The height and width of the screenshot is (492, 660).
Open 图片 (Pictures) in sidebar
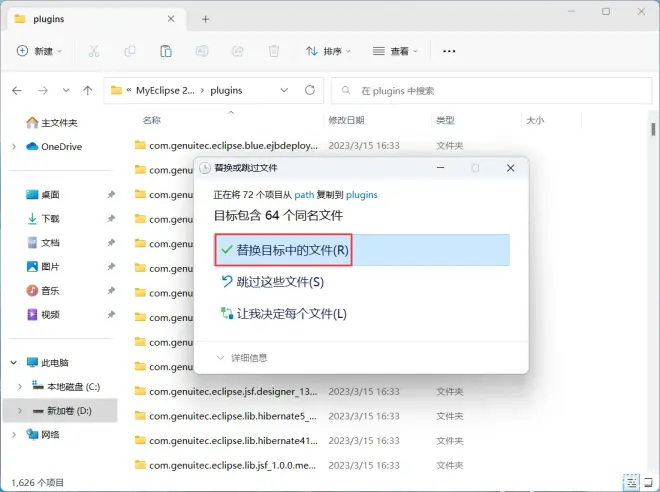pyautogui.click(x=43, y=266)
